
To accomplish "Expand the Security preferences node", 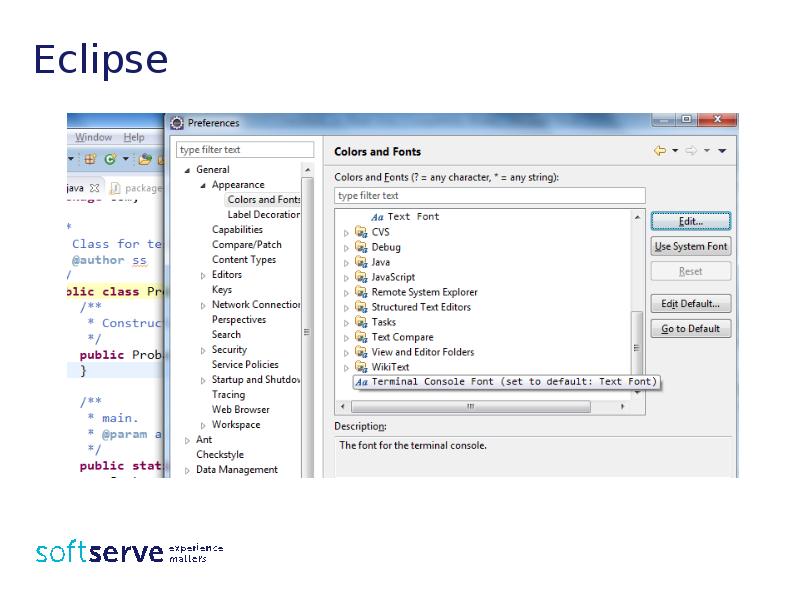I will [203, 351].
